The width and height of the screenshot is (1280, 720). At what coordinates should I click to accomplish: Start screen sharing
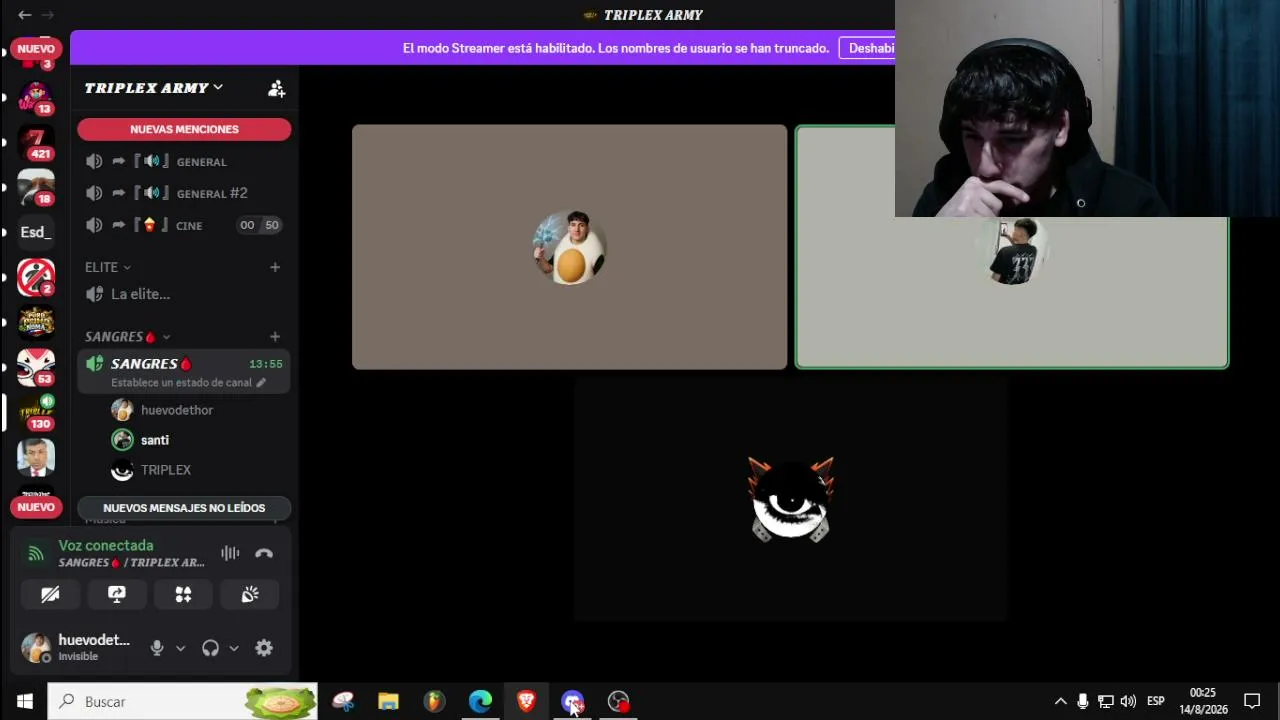117,594
